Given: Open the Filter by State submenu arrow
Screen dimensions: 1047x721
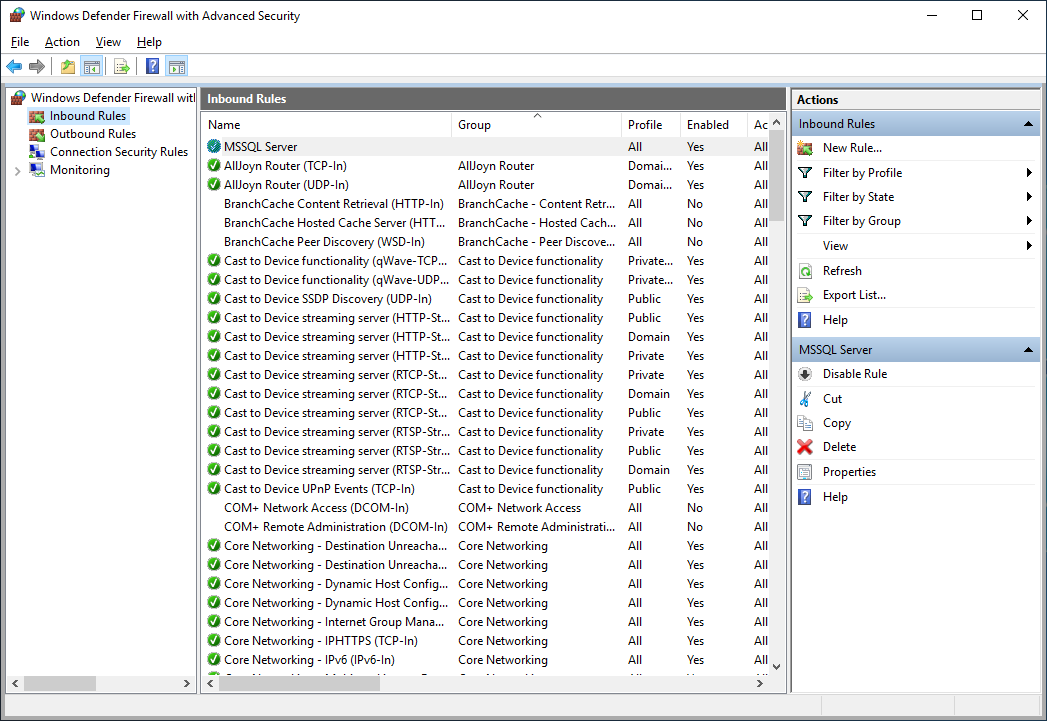Looking at the screenshot, I should click(x=1029, y=197).
